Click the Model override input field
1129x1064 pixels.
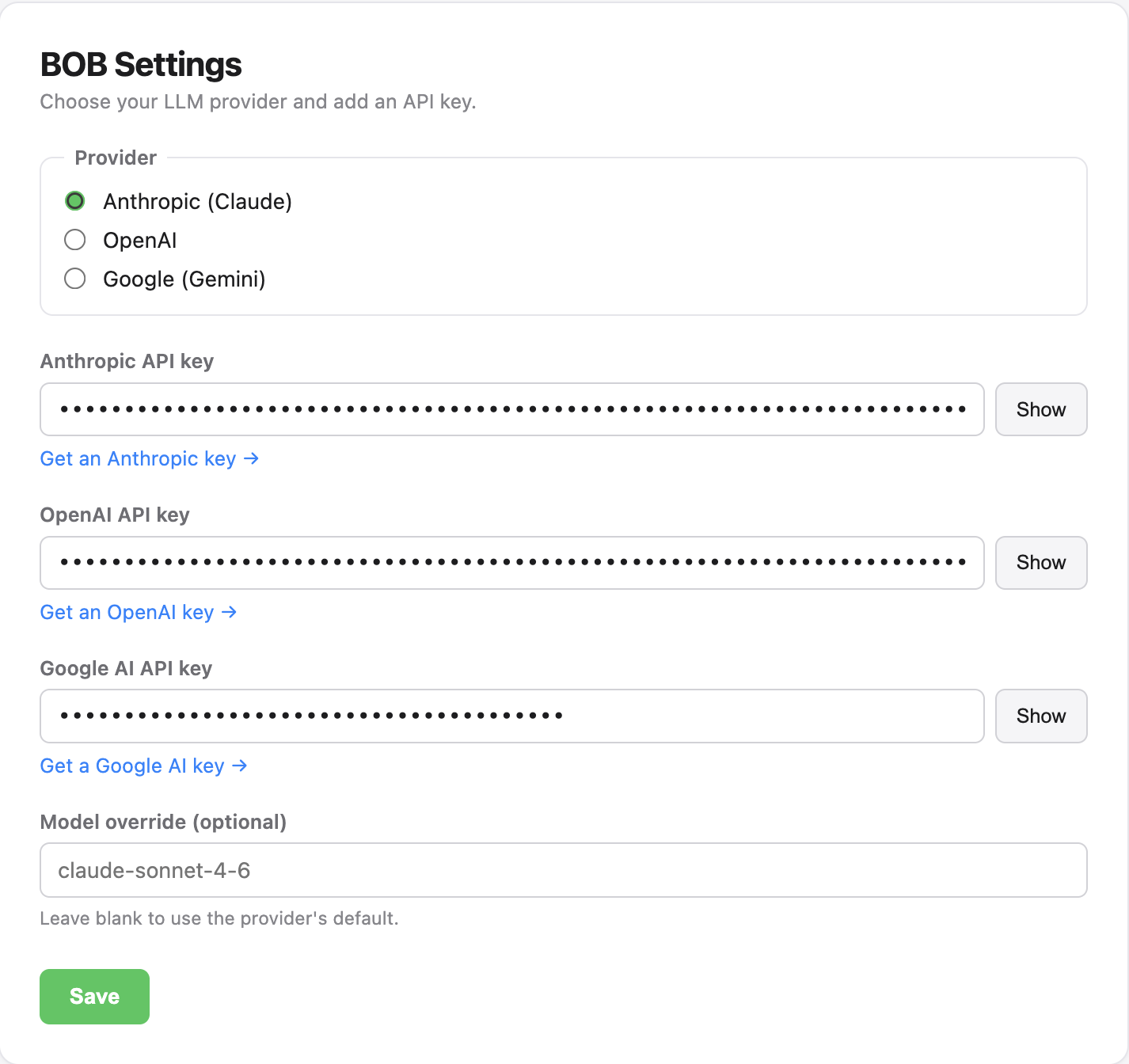pos(564,870)
